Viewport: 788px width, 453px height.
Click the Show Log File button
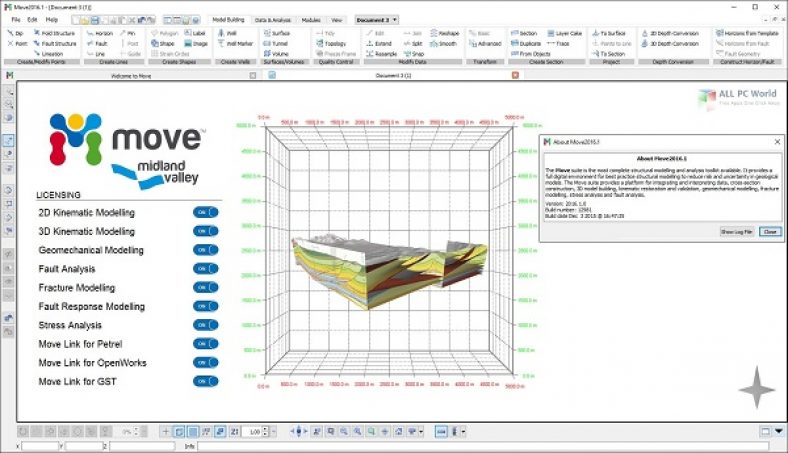(x=735, y=231)
